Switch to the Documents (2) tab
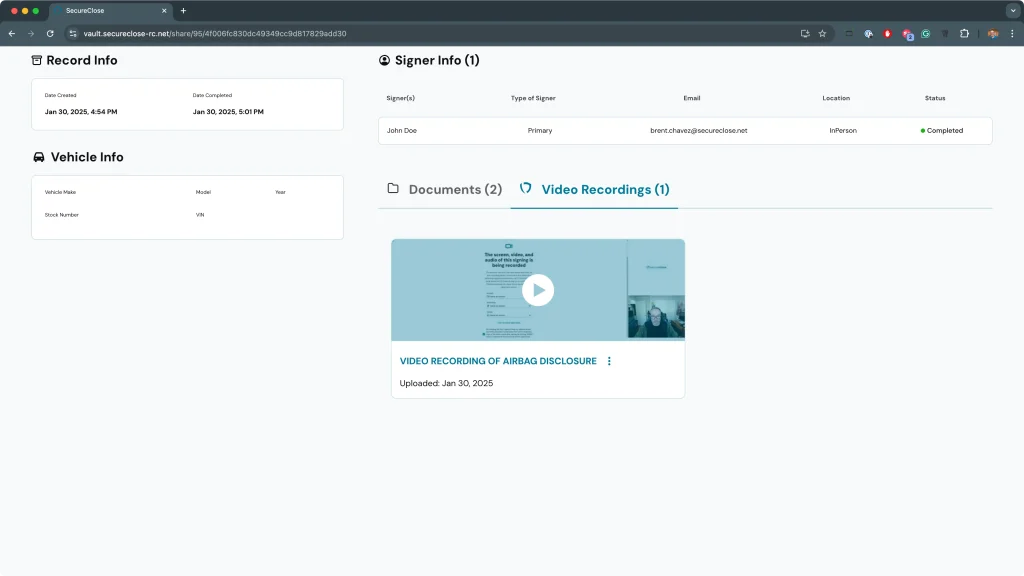Viewport: 1024px width, 576px height. [x=445, y=189]
